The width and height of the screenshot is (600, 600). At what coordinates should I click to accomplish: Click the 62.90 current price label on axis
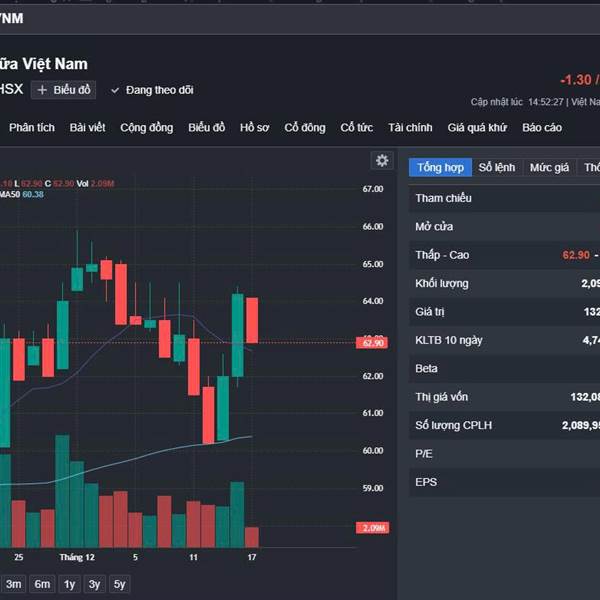[374, 343]
